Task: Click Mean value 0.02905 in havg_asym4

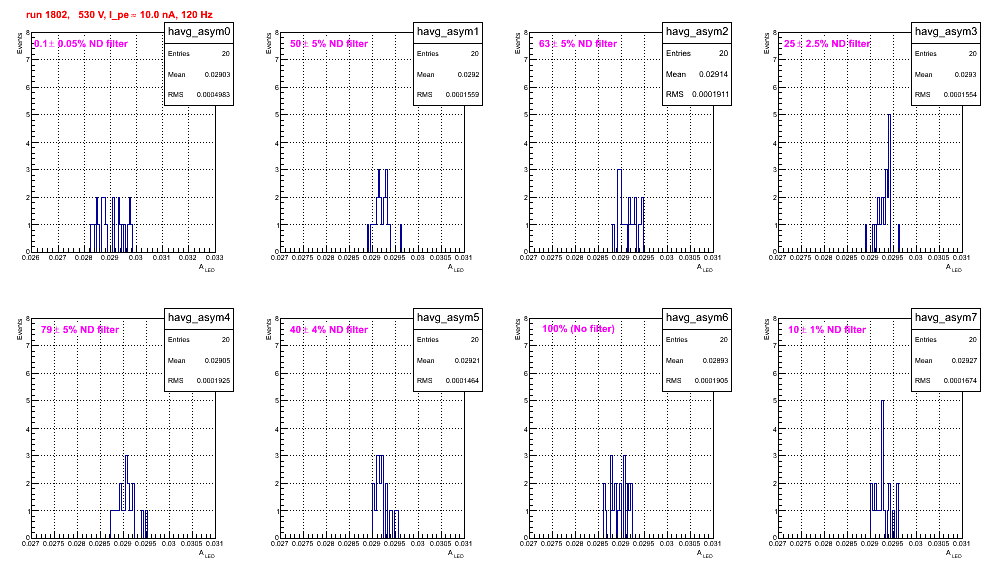Action: pos(217,360)
